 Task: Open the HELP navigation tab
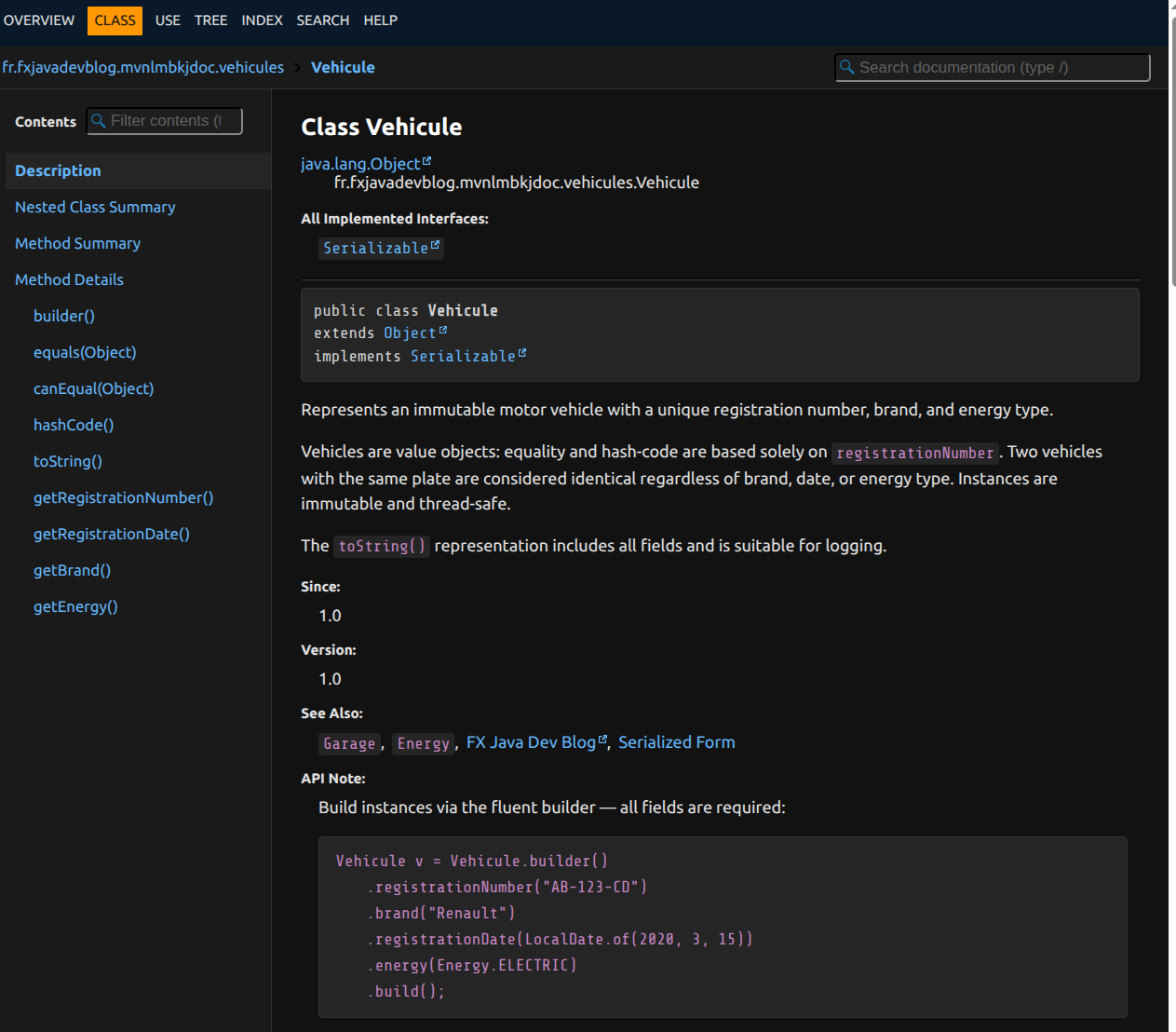click(380, 20)
